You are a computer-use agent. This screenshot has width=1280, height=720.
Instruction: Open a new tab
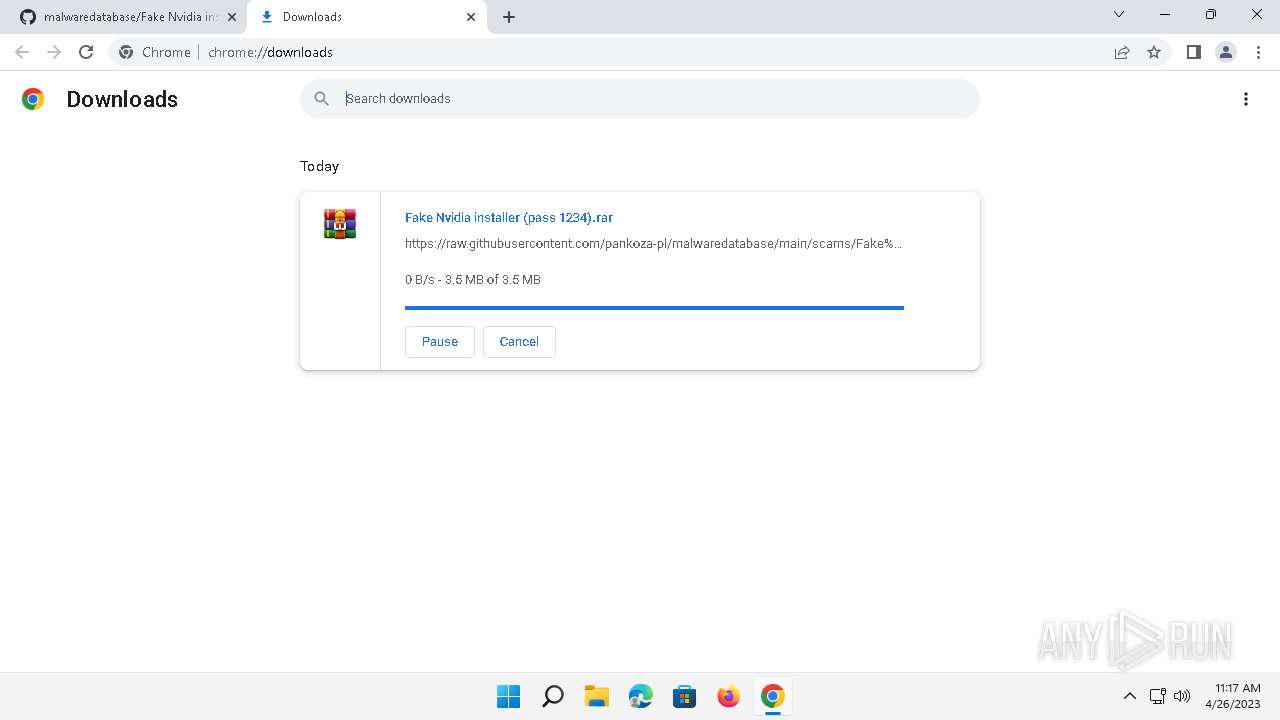point(509,17)
